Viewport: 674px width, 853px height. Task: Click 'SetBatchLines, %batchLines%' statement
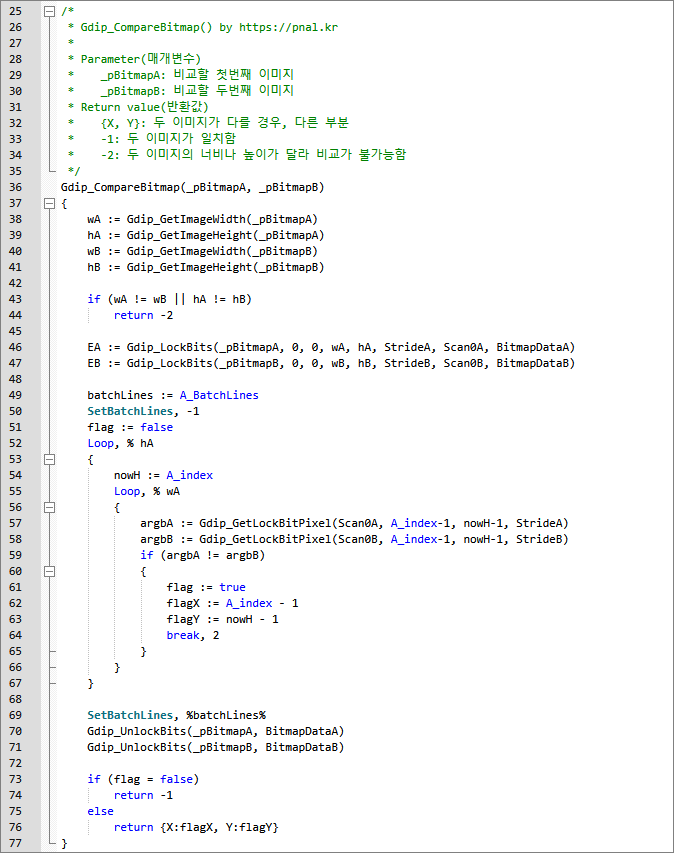[x=177, y=715]
